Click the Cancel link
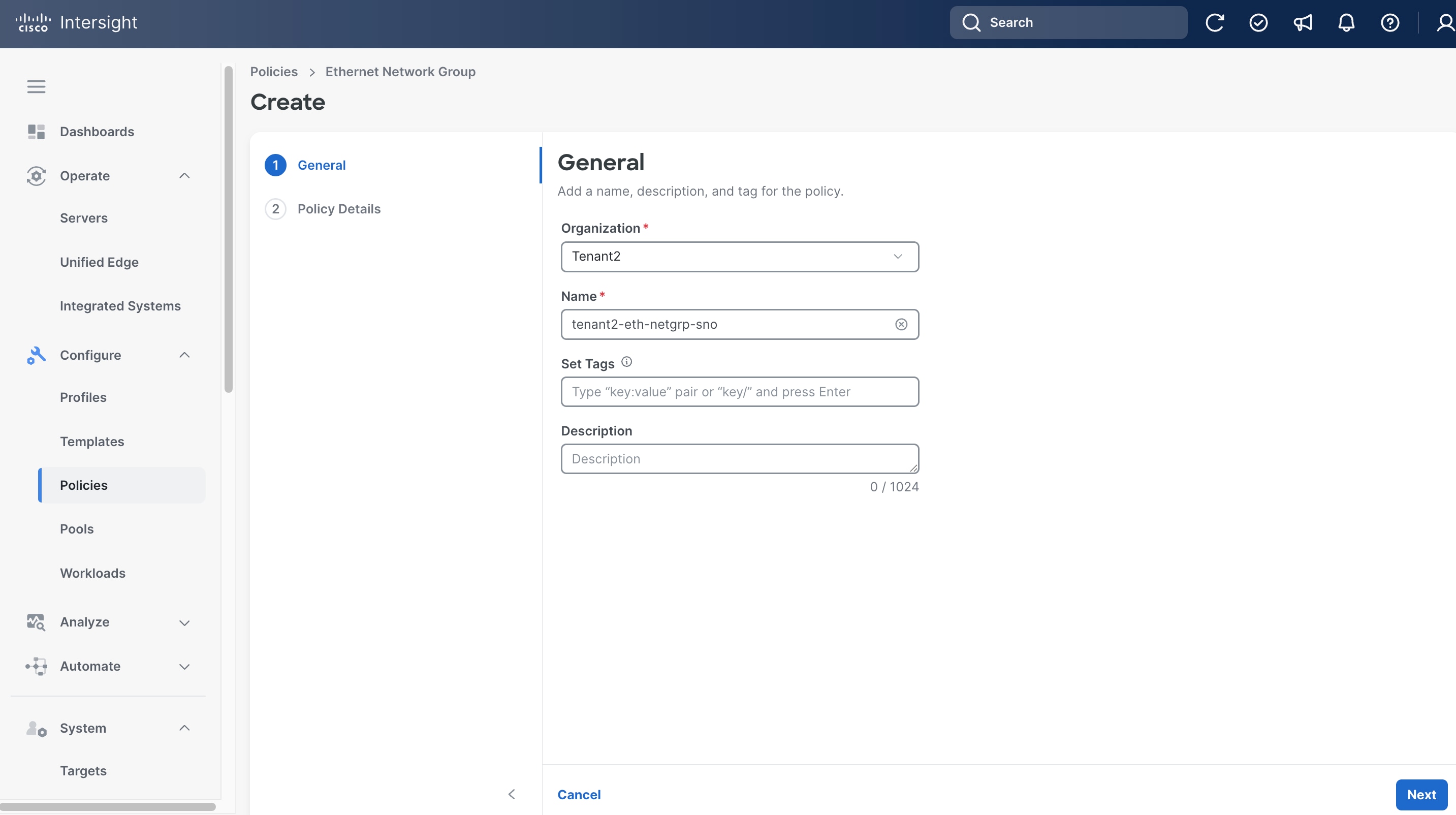1456x815 pixels. click(579, 795)
